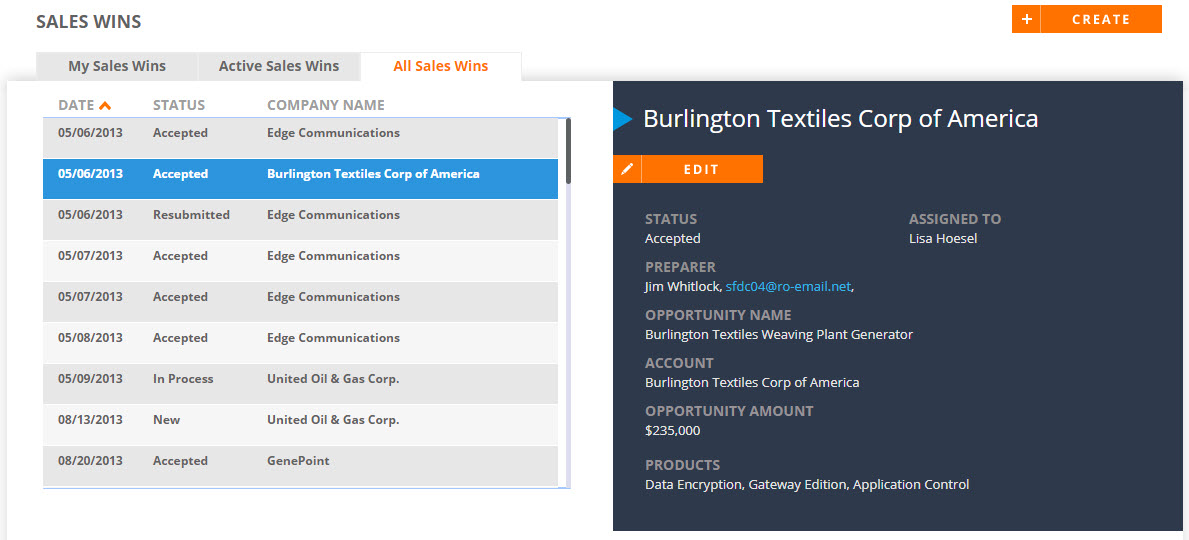Click the Burlington Textiles Corp of America title heading
This screenshot has width=1189, height=540.
(x=840, y=119)
